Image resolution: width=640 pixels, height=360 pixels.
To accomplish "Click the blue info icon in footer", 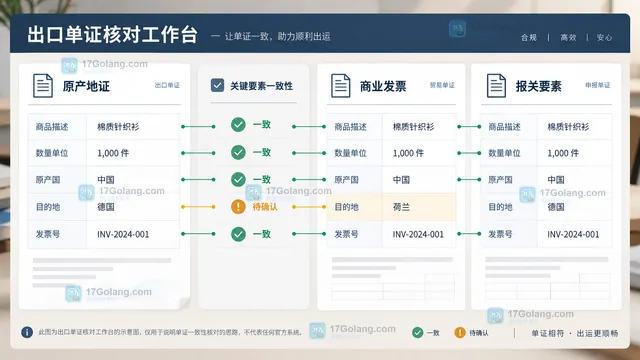I will (x=27, y=332).
